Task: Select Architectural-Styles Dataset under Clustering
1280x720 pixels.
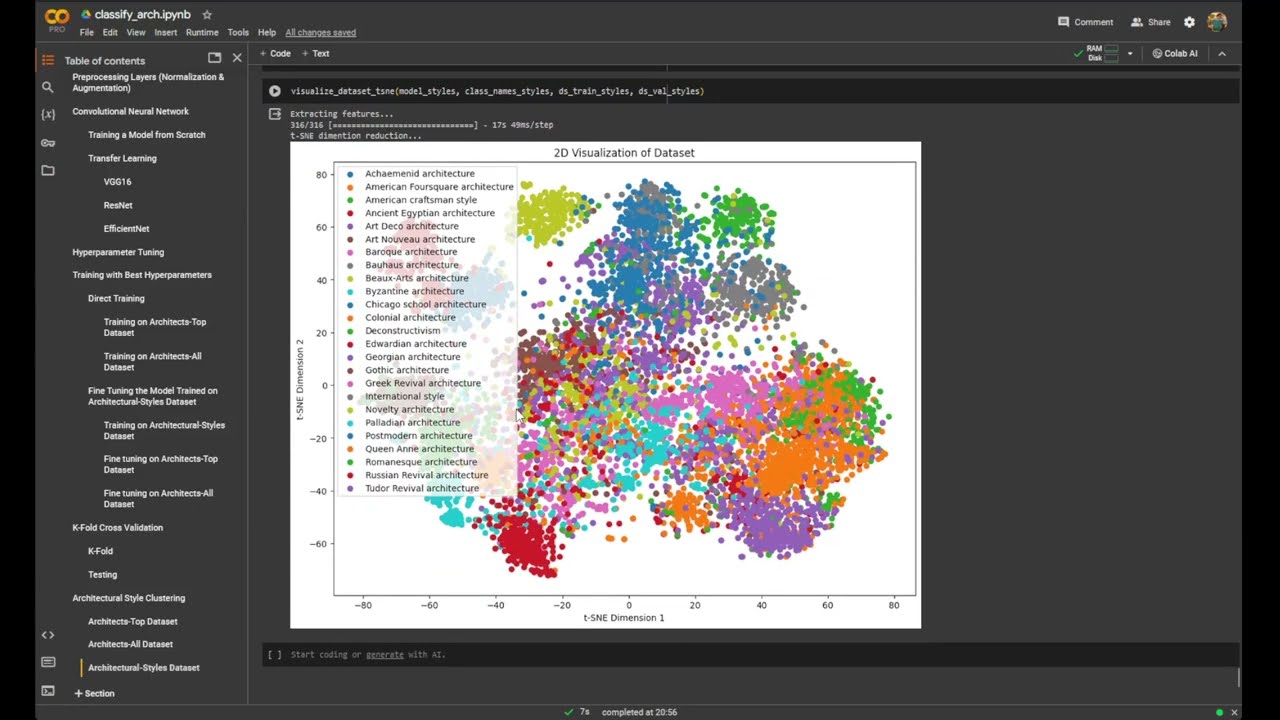Action: [144, 667]
